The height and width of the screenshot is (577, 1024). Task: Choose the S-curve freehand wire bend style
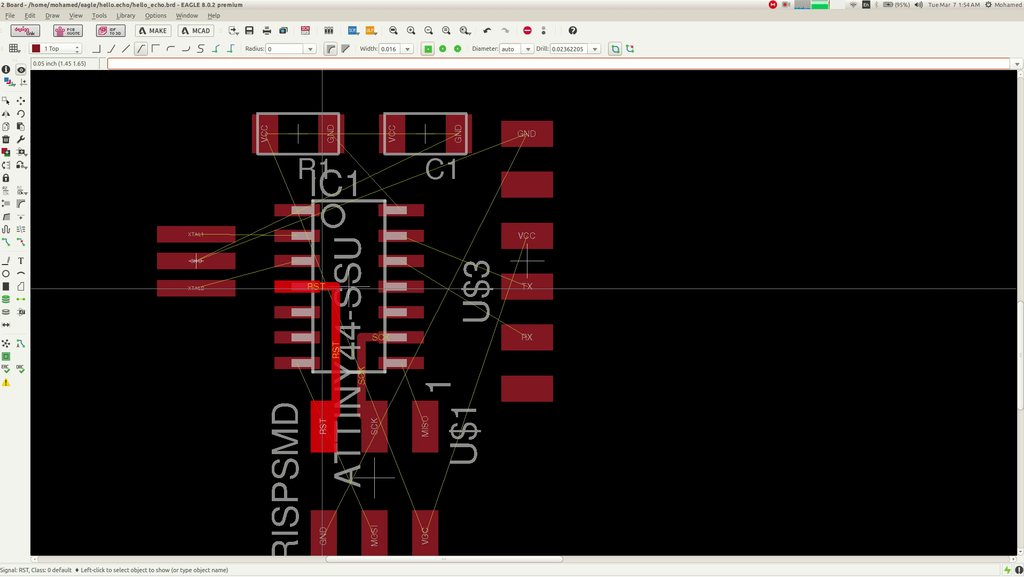200,48
